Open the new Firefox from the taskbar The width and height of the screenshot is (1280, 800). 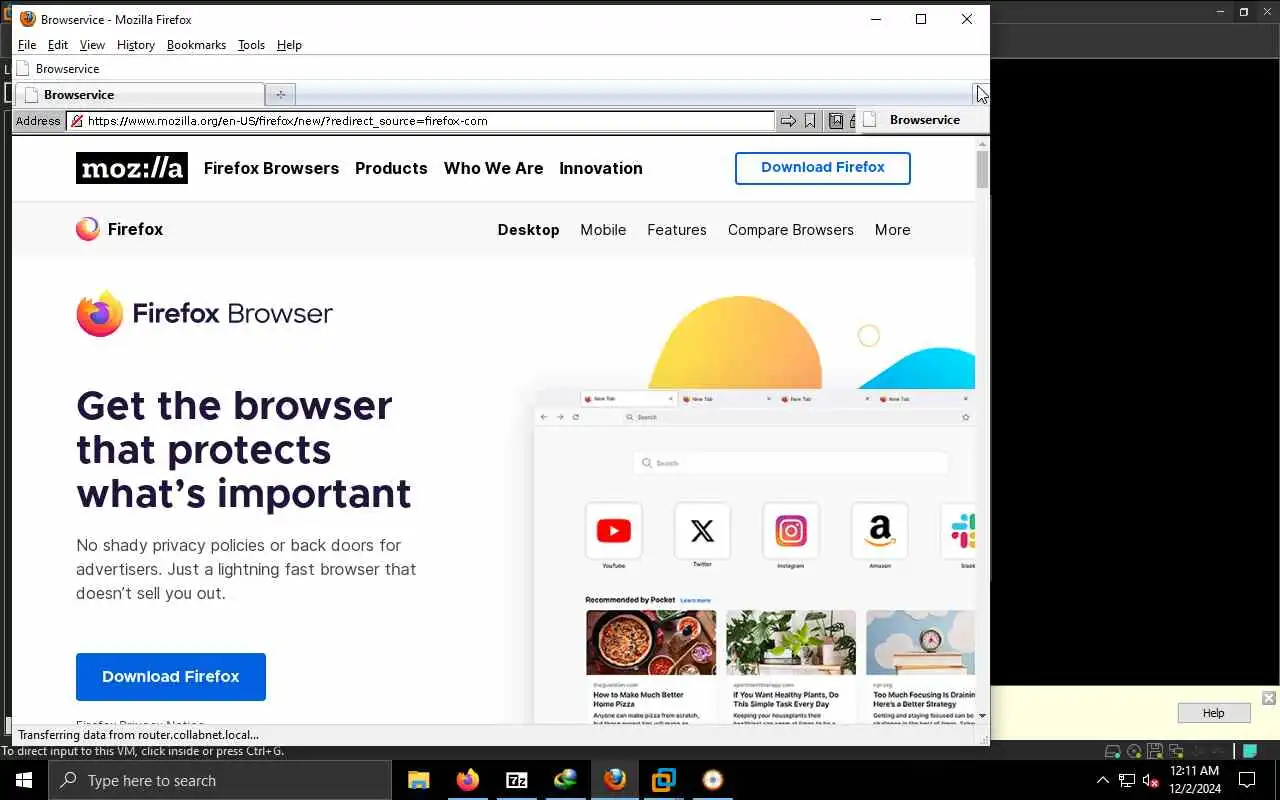click(x=467, y=780)
